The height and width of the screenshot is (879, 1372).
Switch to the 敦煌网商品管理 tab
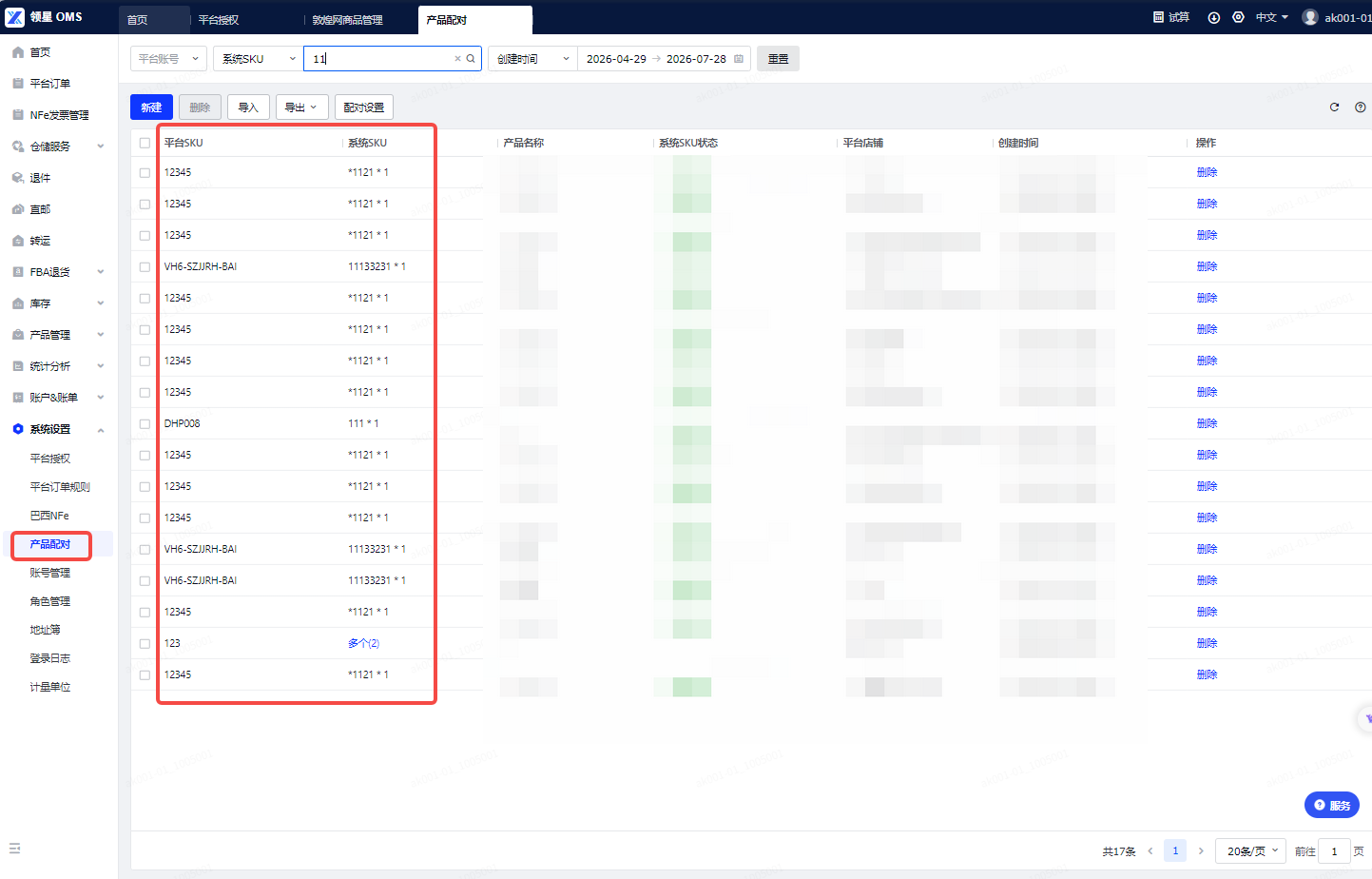click(348, 20)
